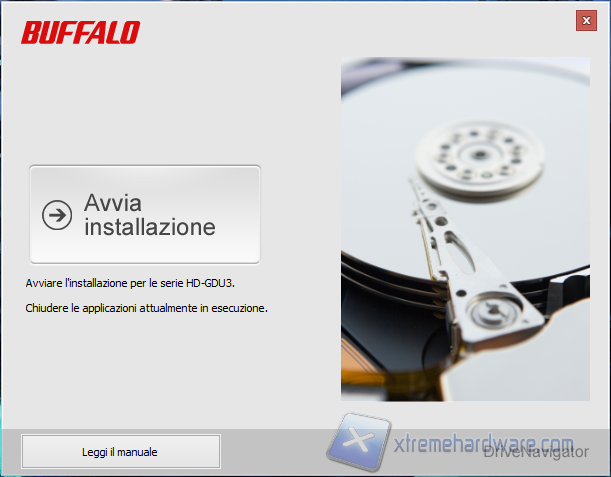Click the actuator arm pivot in the photo
This screenshot has height=477, width=611.
point(494,310)
